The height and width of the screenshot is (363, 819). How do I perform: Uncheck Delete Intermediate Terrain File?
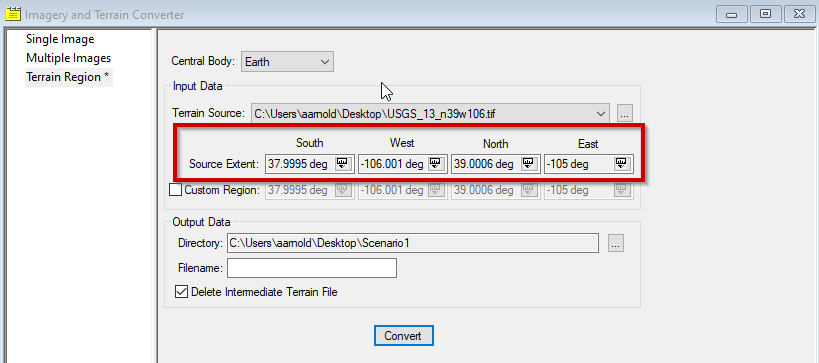tap(181, 291)
